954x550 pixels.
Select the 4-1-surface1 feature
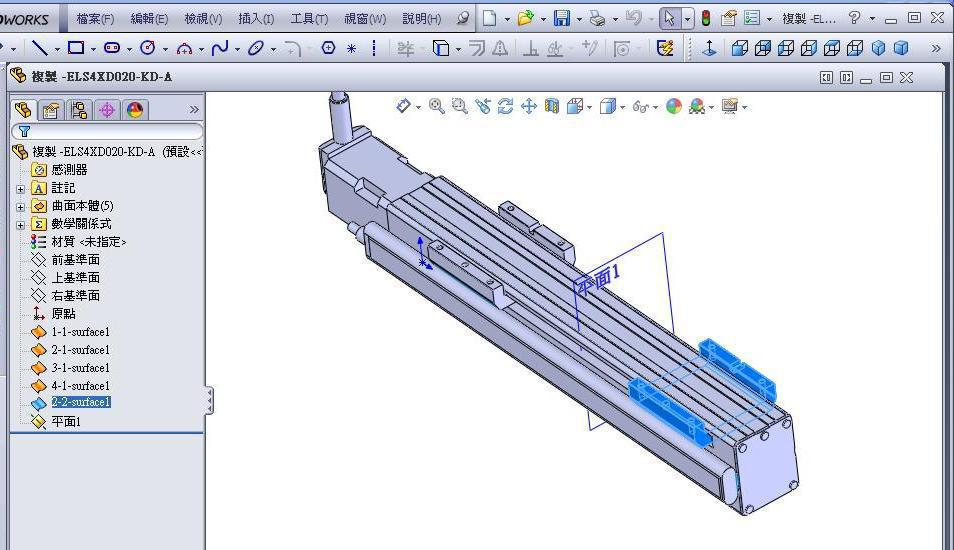point(80,386)
